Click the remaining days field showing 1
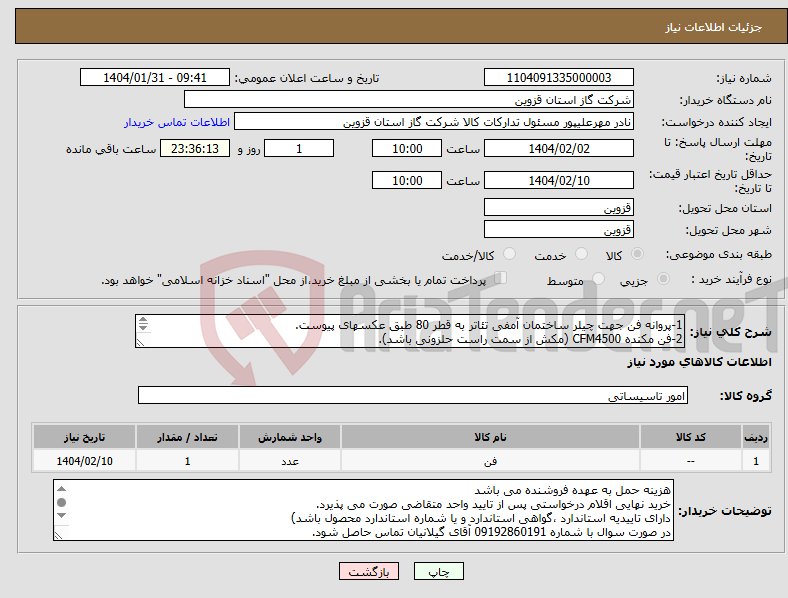The height and width of the screenshot is (598, 788). 299,148
